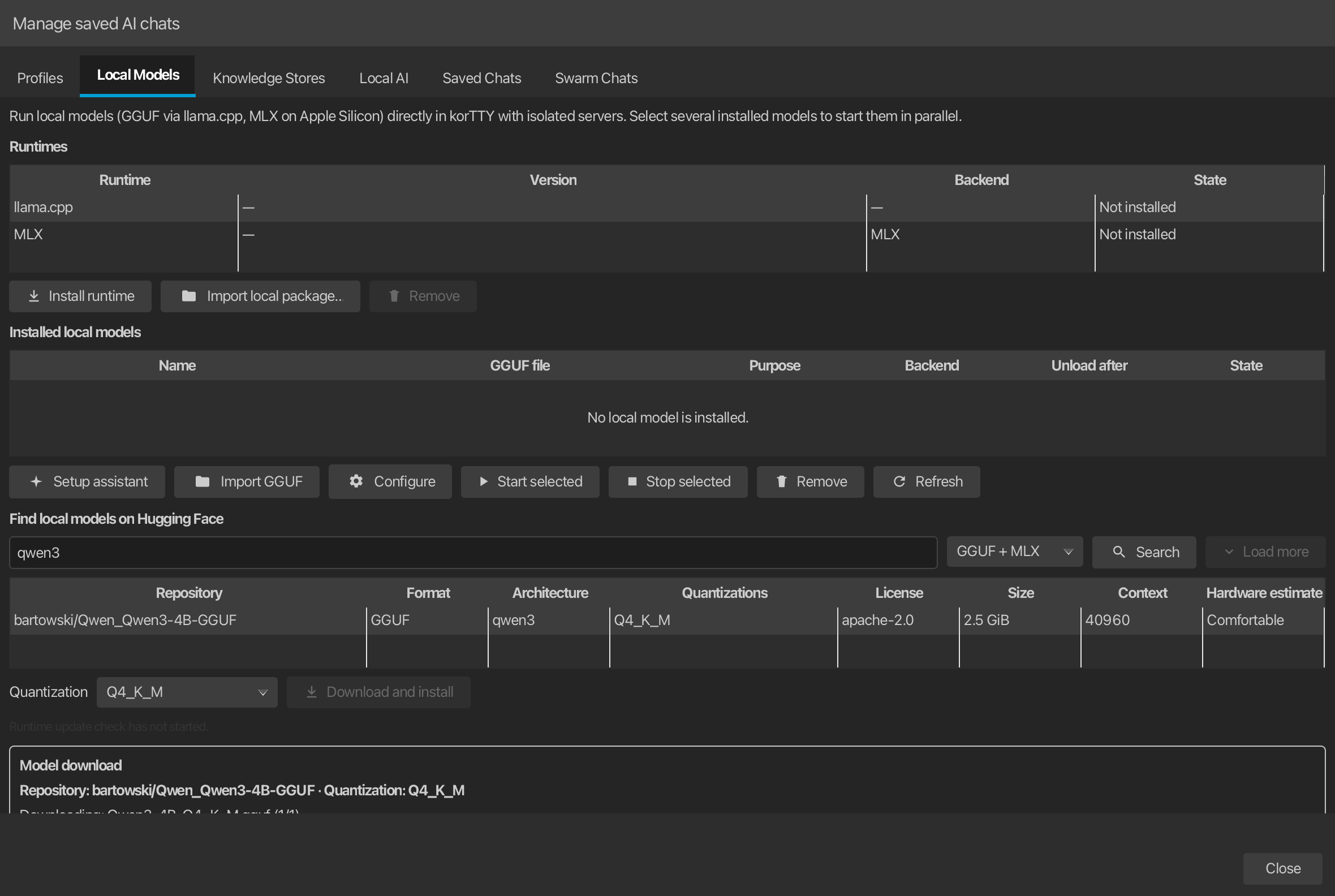
Task: Launch the Setup assistant
Action: [87, 482]
